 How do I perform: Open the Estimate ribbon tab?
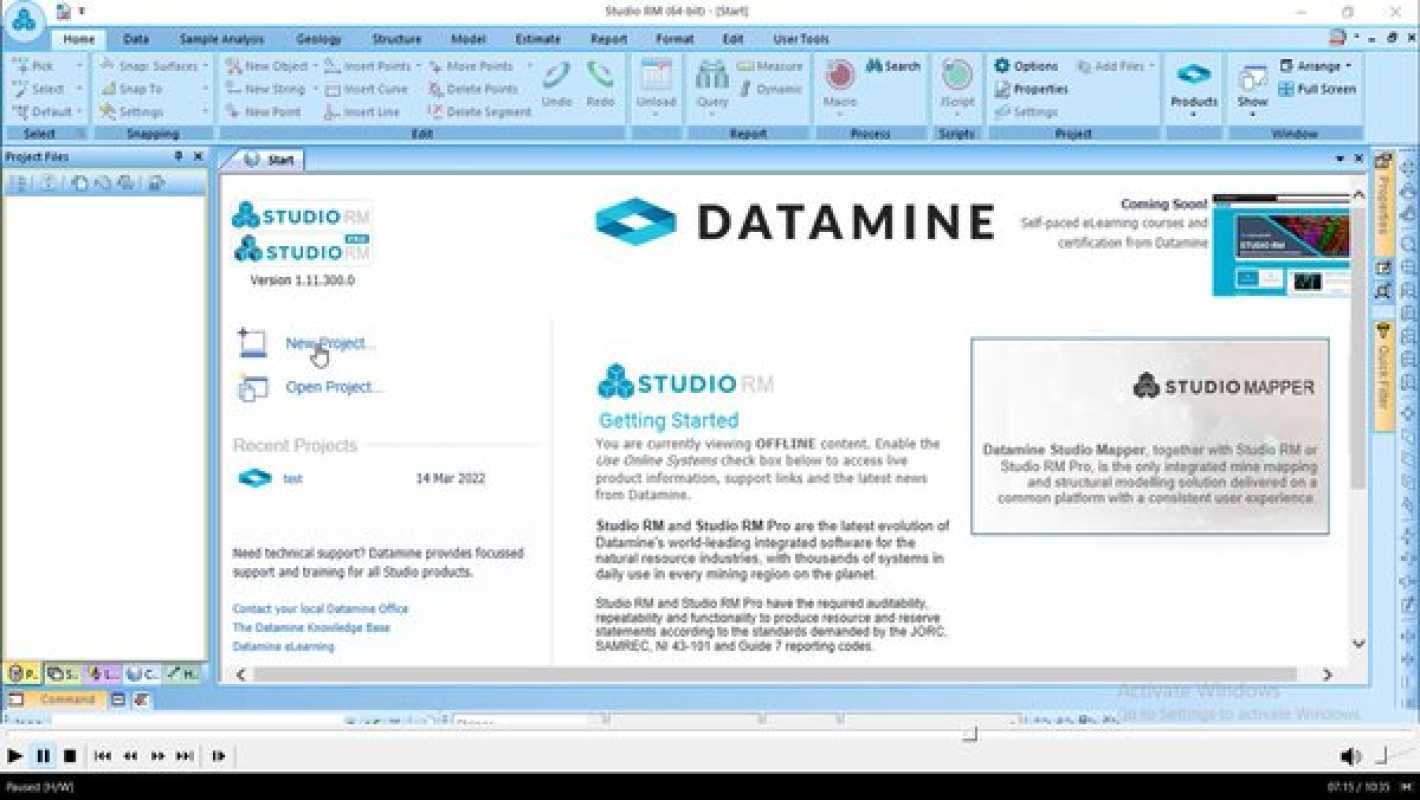pyautogui.click(x=538, y=39)
